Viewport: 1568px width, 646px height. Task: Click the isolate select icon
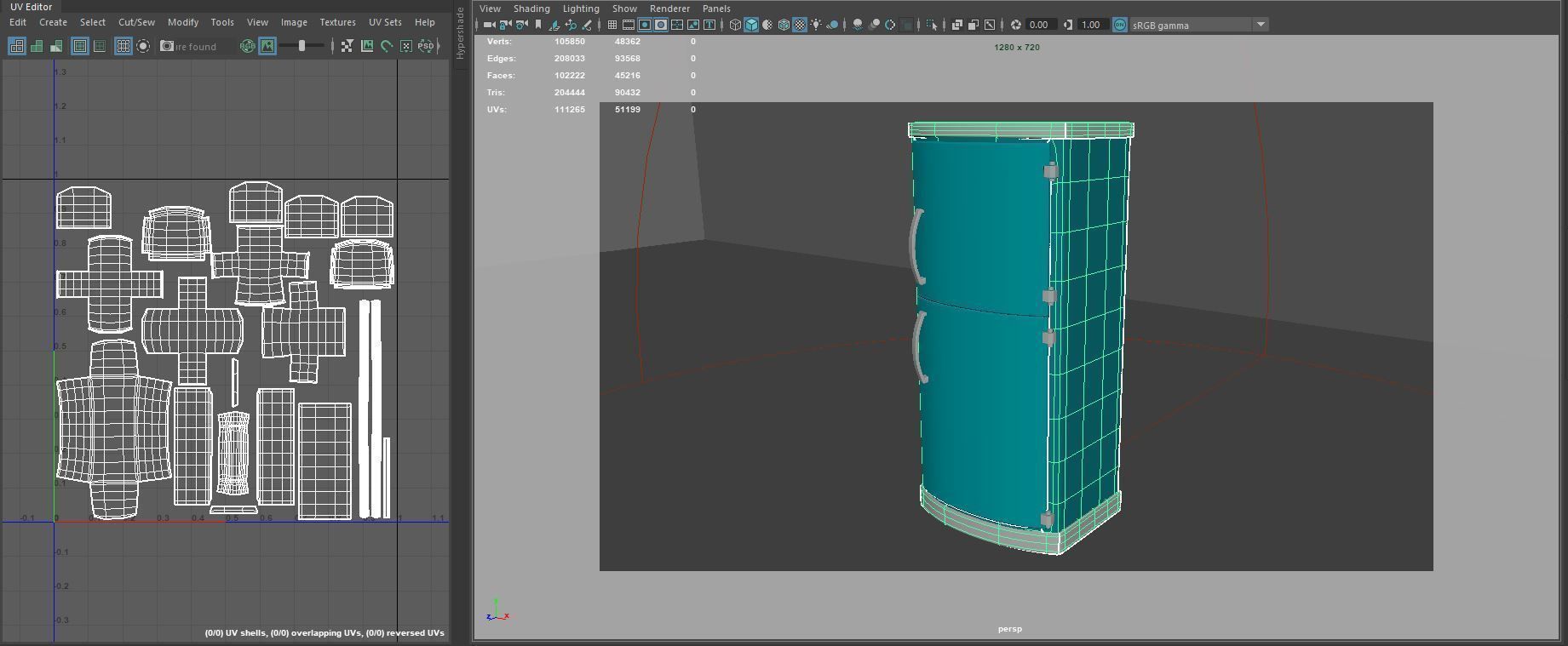pyautogui.click(x=932, y=25)
